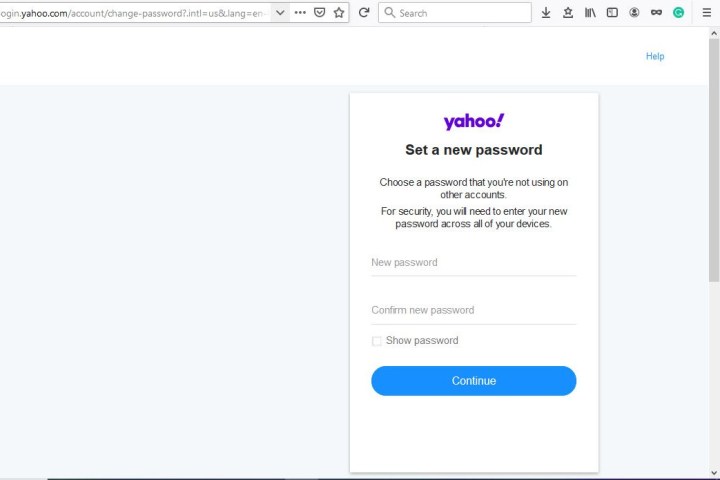Open the Firefox account profile icon
The height and width of the screenshot is (480, 720).
634,13
